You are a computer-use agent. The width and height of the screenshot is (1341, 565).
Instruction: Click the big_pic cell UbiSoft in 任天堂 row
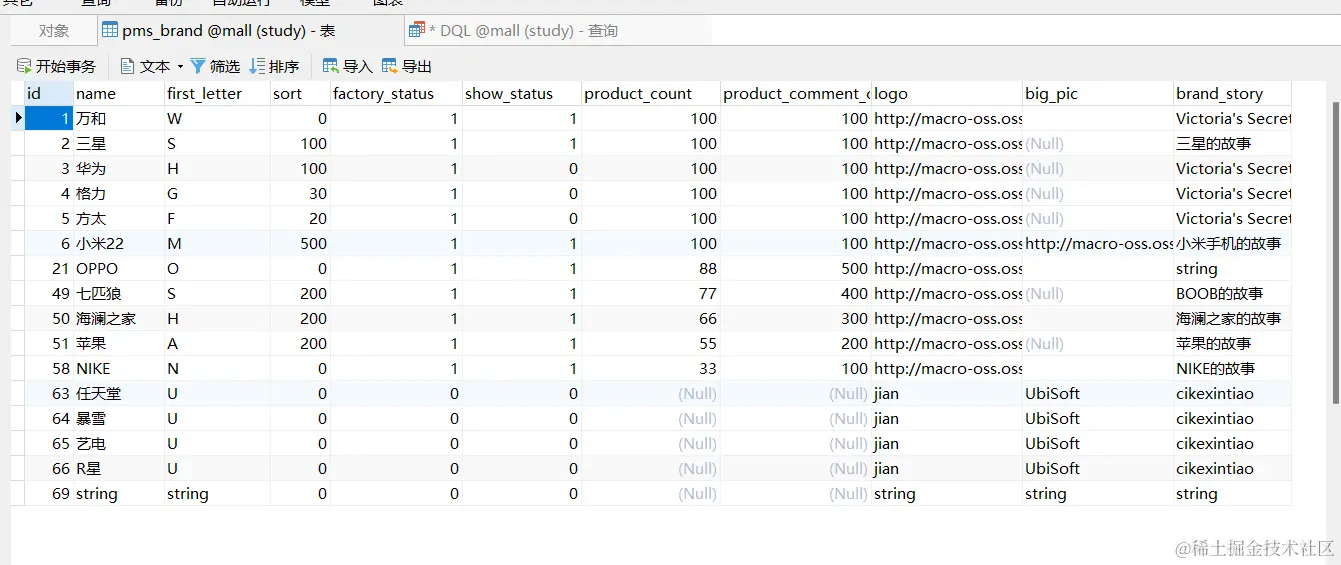click(x=1098, y=393)
